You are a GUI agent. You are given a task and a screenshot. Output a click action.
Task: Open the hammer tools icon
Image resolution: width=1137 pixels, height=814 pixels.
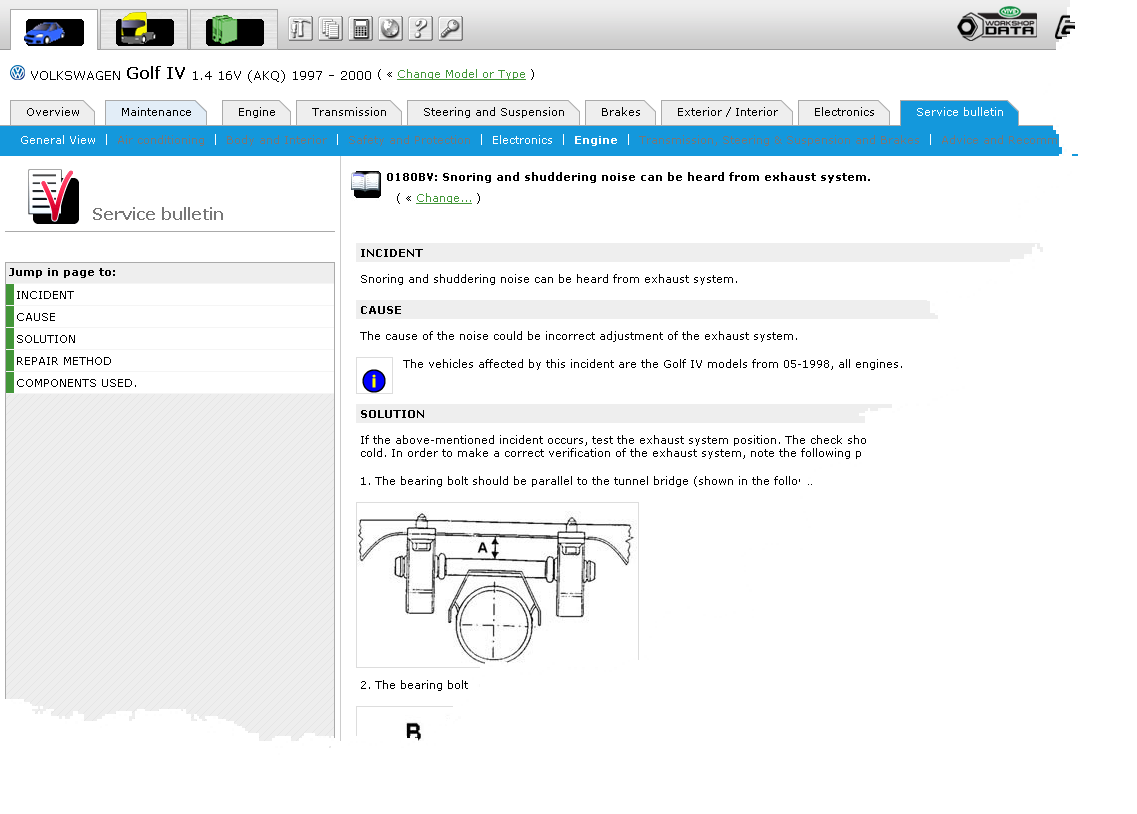(300, 29)
